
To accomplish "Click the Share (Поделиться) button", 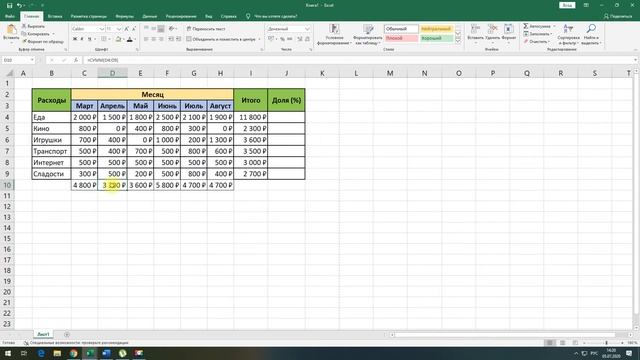I will [x=618, y=16].
